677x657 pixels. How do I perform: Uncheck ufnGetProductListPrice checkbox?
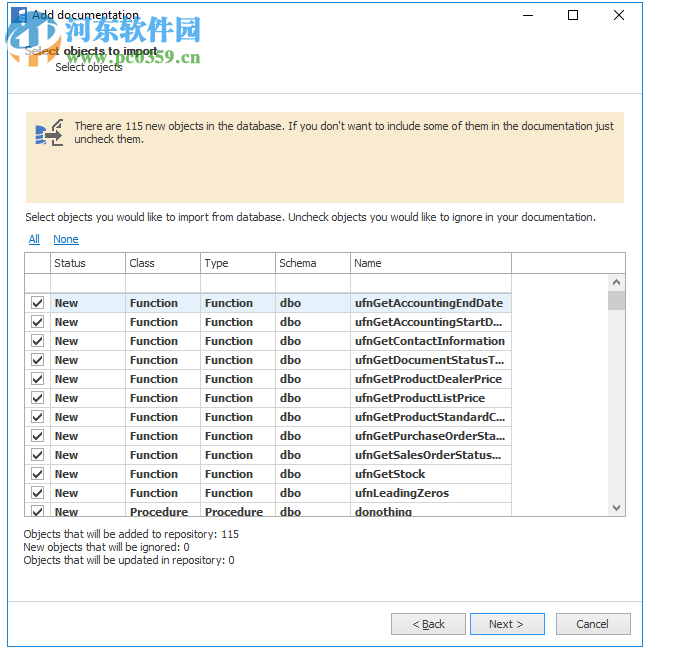pos(38,398)
